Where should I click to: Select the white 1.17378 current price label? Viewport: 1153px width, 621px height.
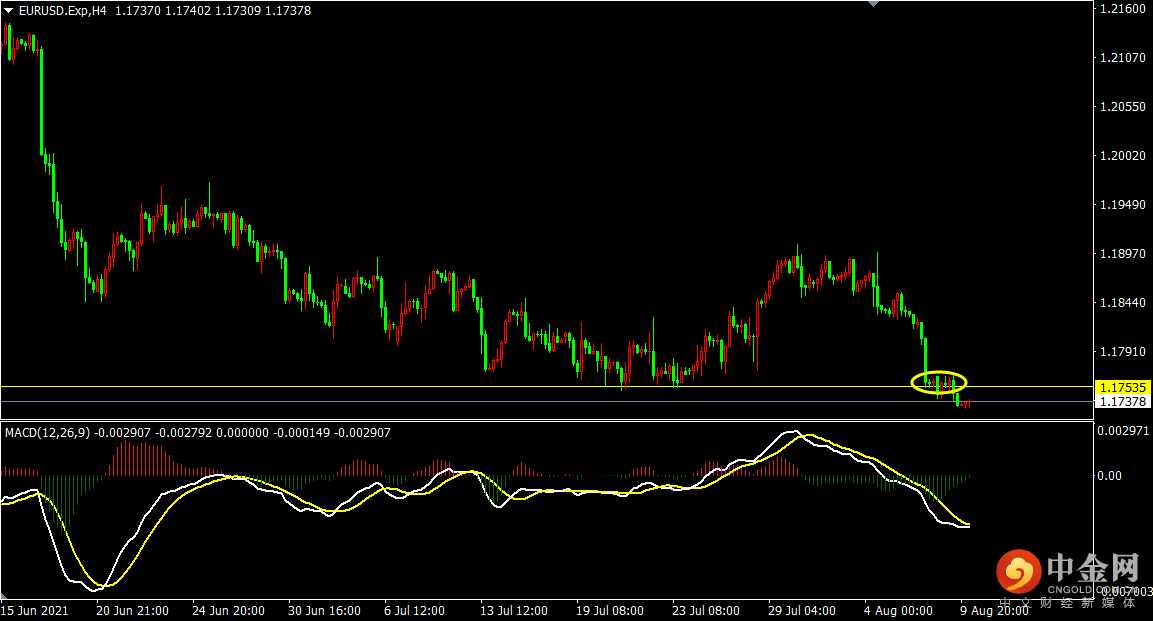[1122, 401]
